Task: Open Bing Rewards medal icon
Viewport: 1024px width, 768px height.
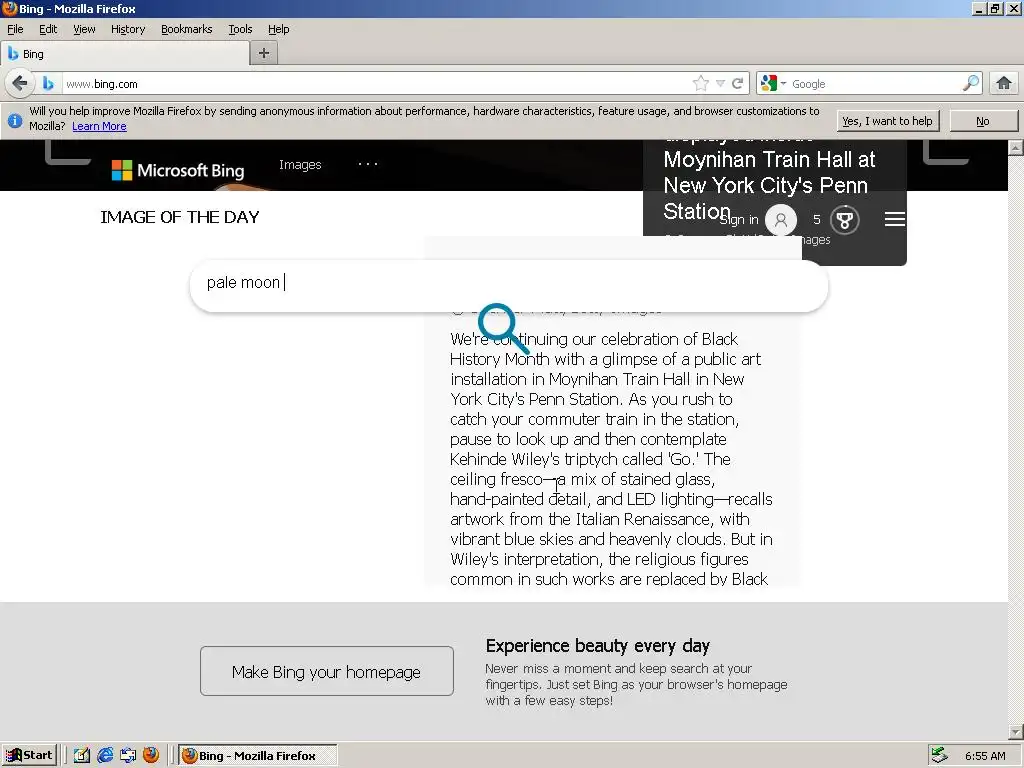Action: click(x=844, y=219)
